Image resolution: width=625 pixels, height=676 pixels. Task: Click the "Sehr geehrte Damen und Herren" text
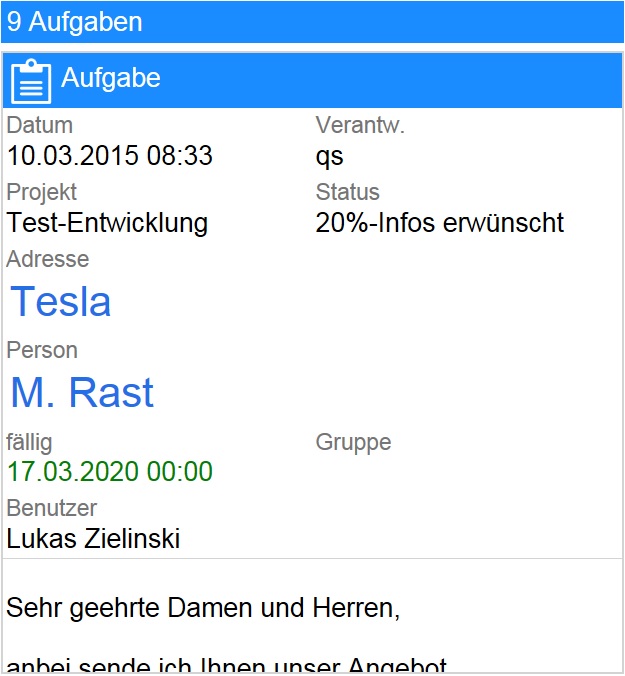pos(203,607)
